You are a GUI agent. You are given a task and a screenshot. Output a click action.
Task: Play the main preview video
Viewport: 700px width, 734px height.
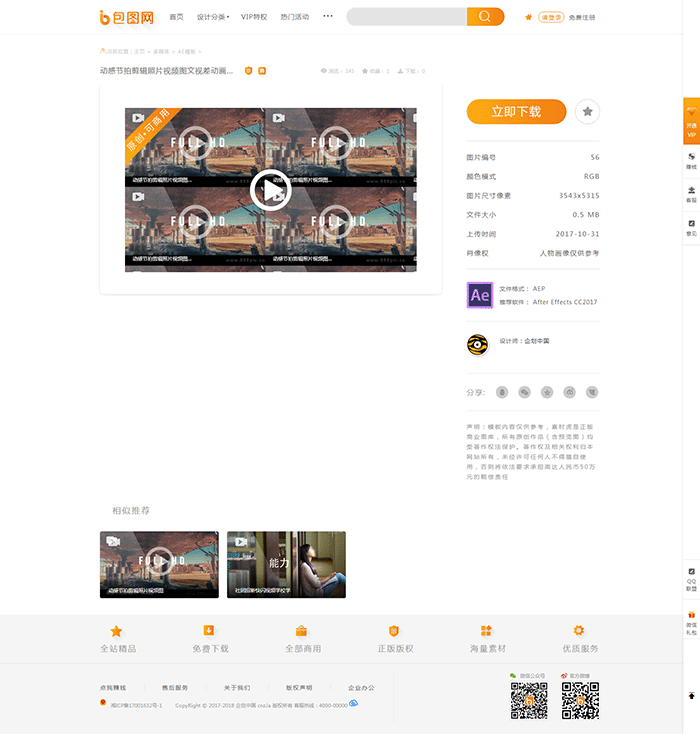(271, 190)
